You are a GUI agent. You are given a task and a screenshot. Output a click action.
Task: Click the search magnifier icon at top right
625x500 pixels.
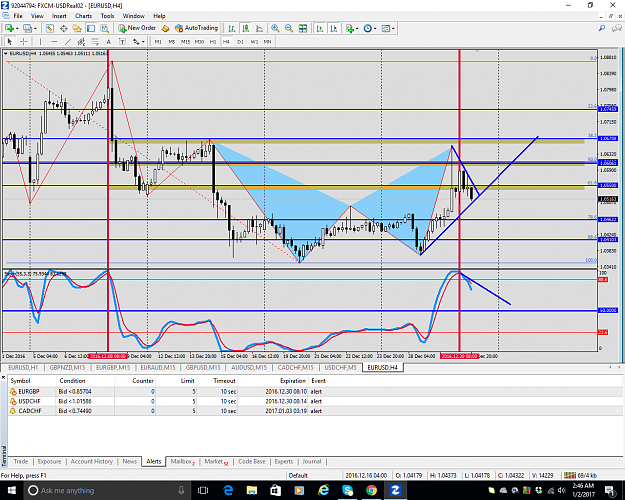(602, 28)
